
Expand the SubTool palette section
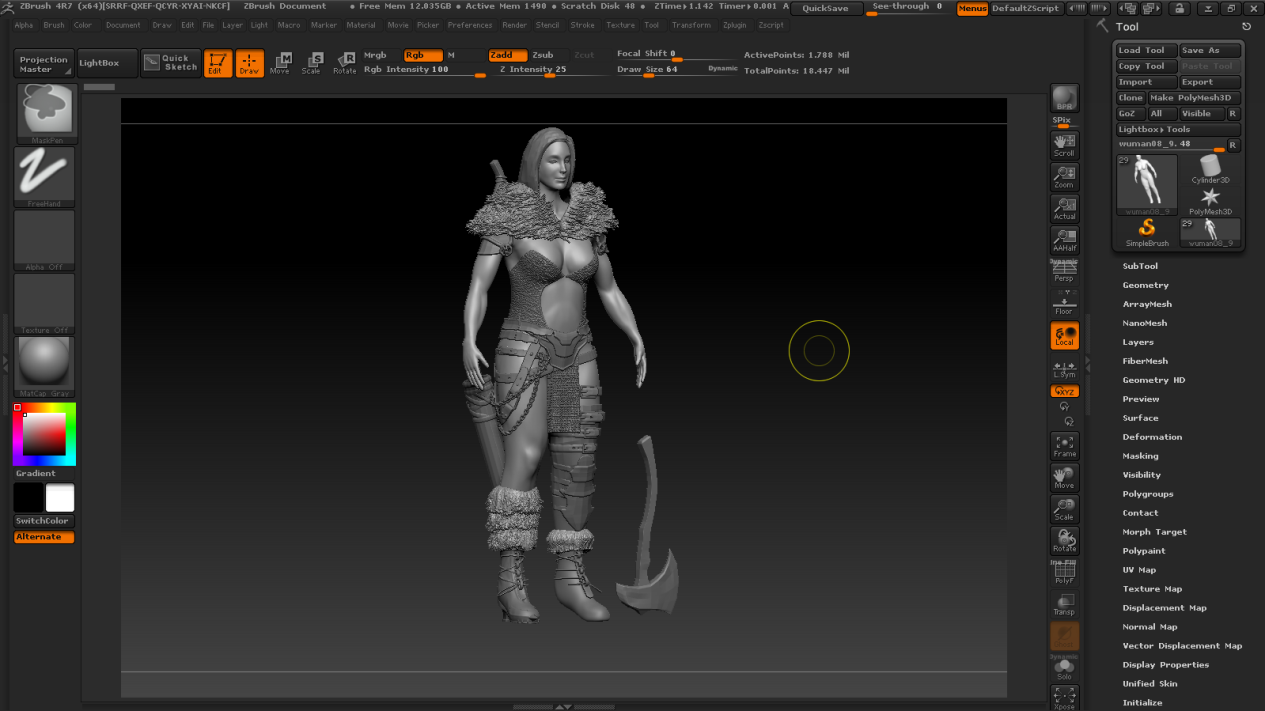pyautogui.click(x=1140, y=266)
